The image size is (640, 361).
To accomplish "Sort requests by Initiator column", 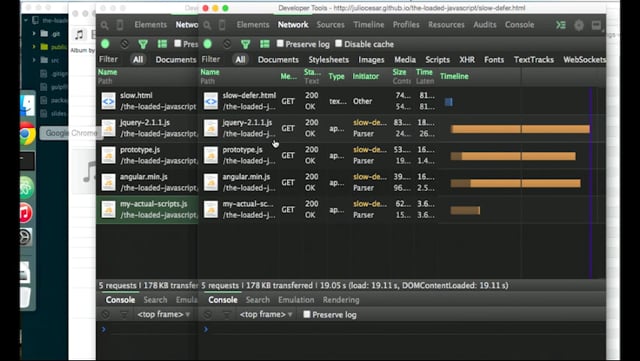I will 366,76.
